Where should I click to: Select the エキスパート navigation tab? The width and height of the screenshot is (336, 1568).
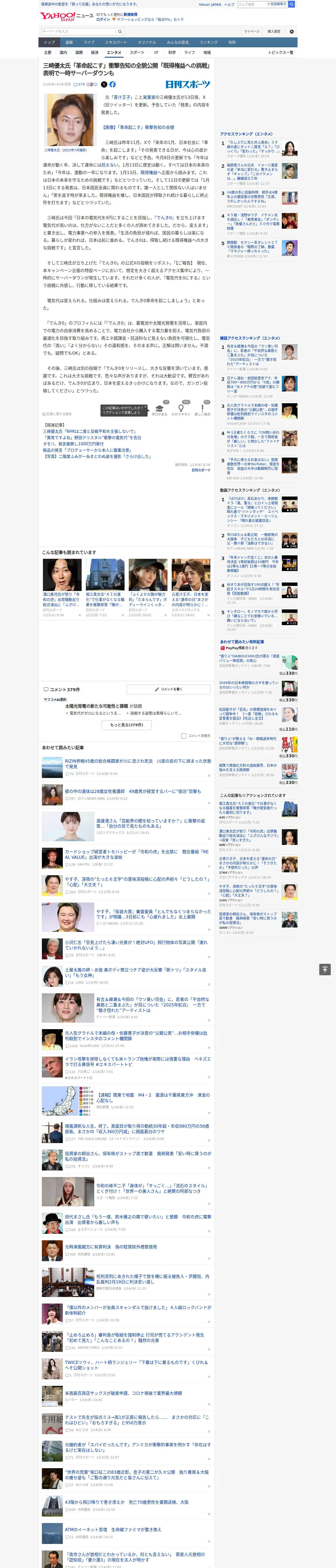(116, 43)
